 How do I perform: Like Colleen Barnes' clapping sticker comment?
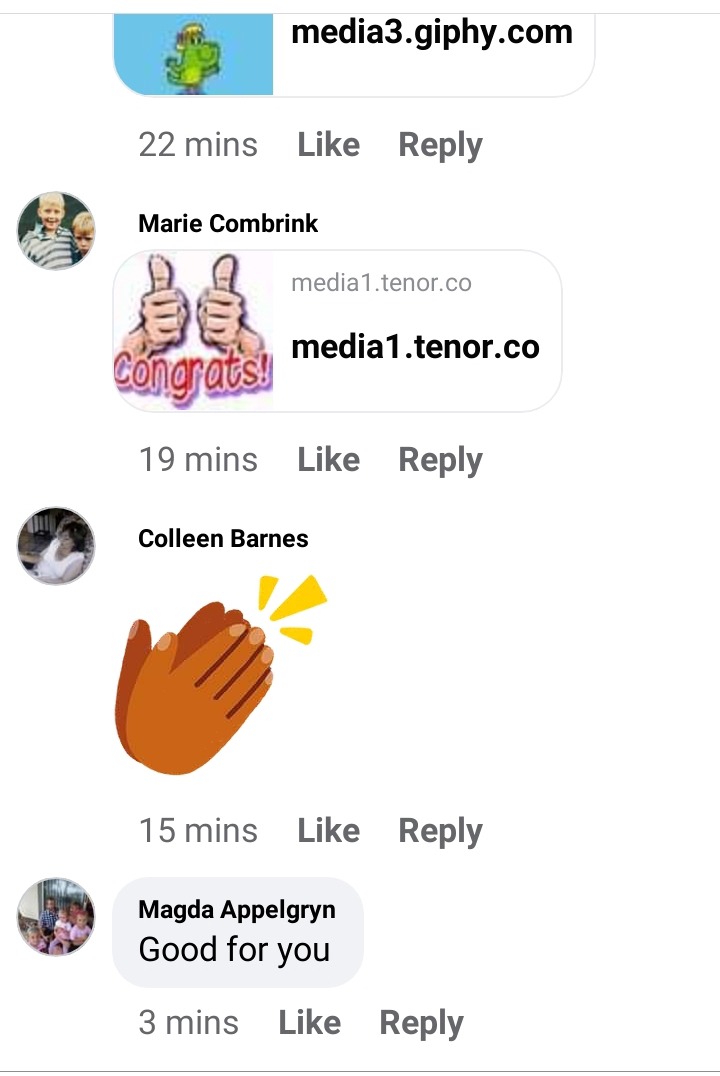coord(328,830)
